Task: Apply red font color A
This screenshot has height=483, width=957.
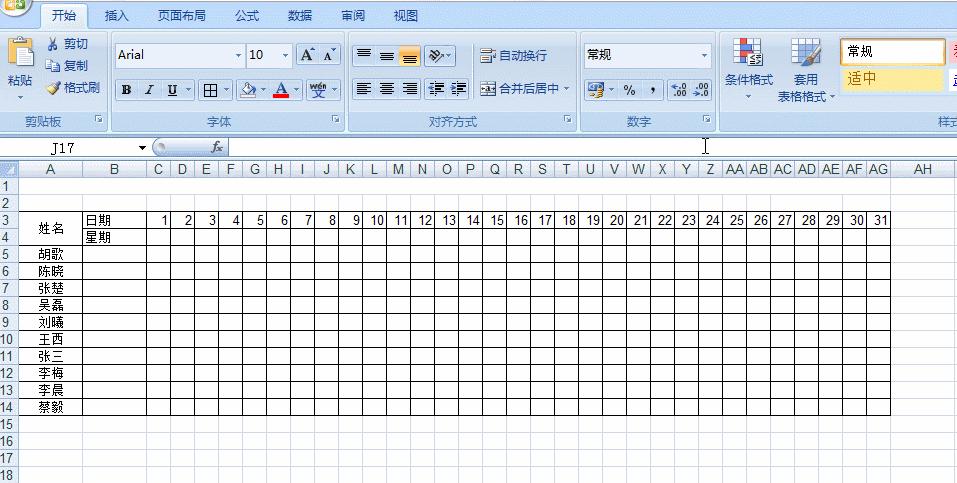Action: coord(281,90)
